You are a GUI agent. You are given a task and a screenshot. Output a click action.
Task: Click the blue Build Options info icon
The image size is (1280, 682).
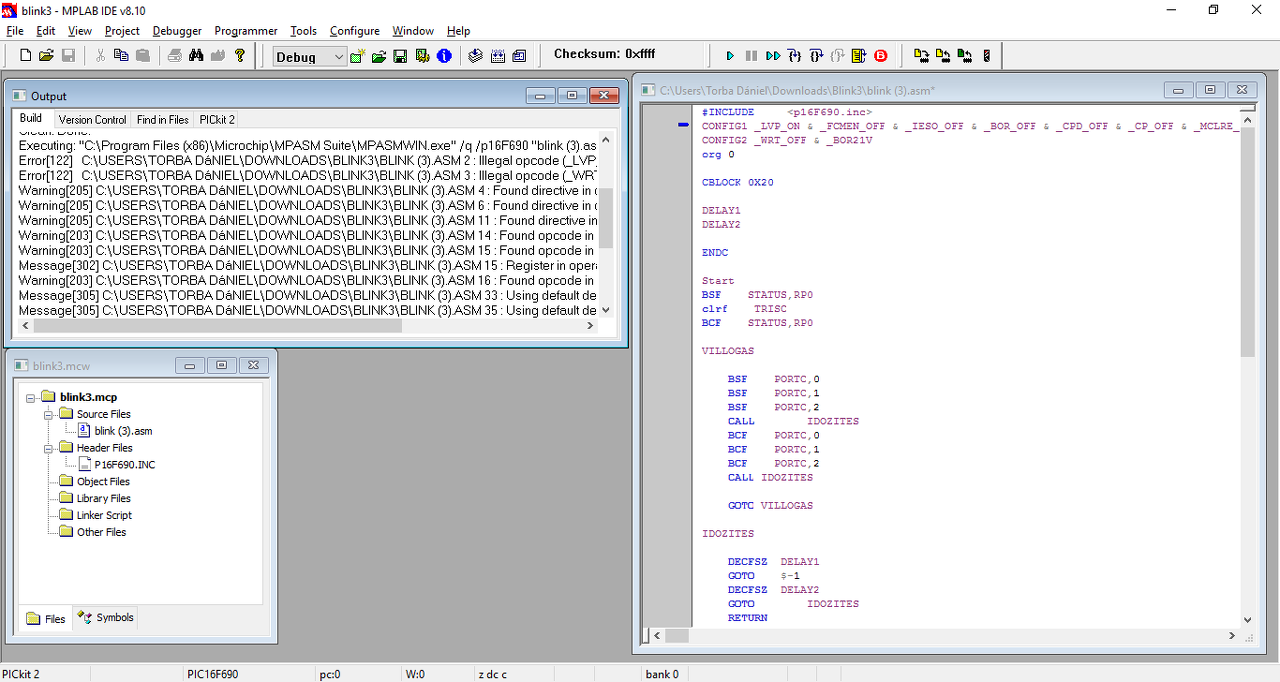pyautogui.click(x=444, y=56)
